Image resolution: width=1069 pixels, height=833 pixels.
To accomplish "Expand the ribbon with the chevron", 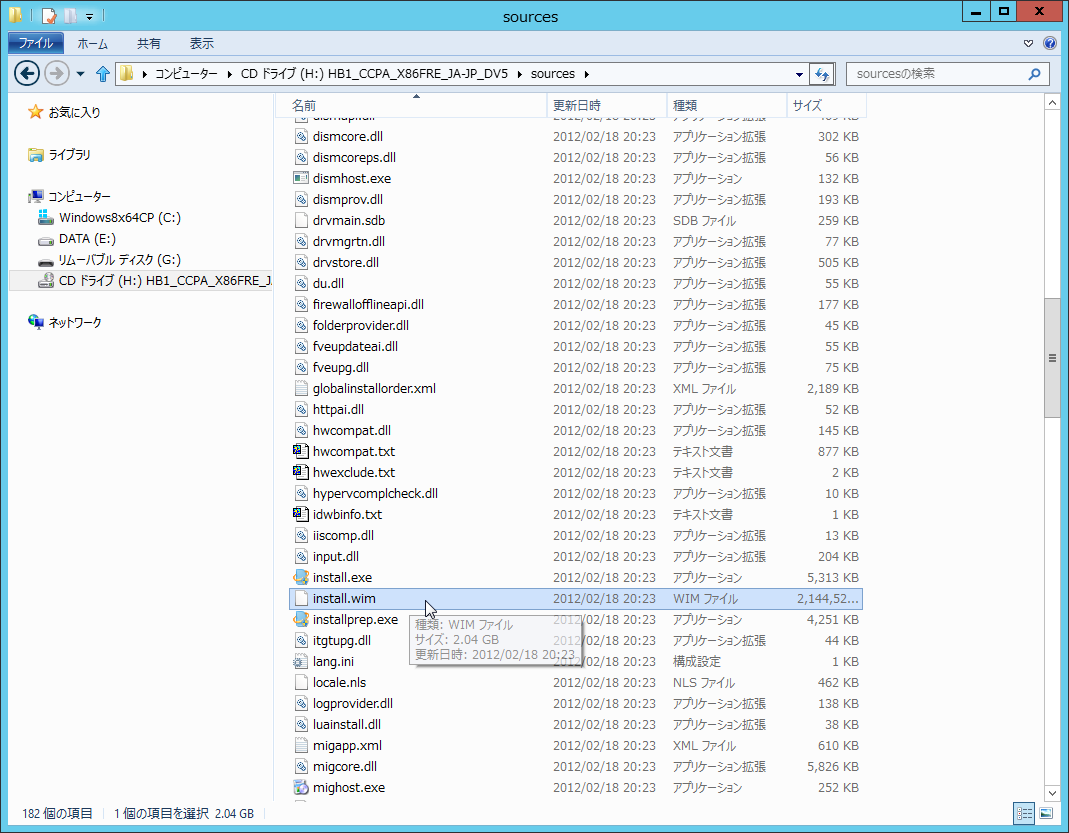I will [x=1028, y=44].
